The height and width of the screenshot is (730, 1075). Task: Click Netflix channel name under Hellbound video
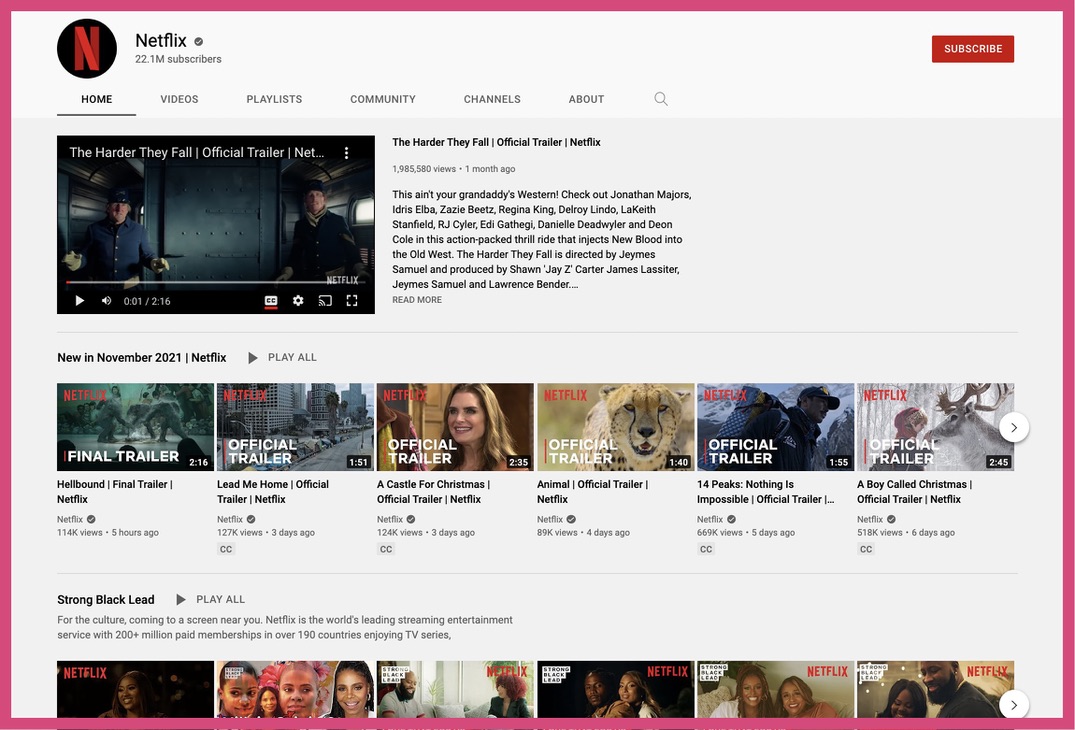click(x=70, y=519)
